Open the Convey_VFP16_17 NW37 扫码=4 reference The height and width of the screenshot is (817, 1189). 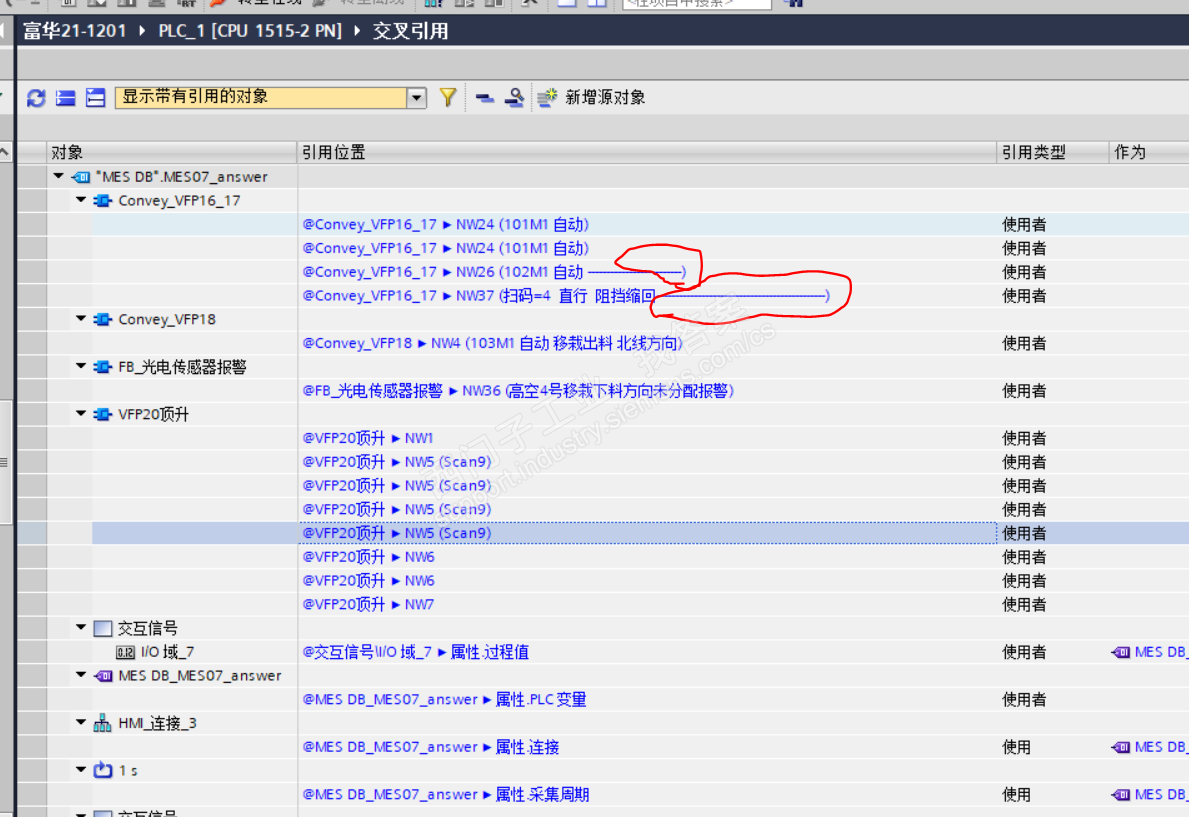coord(566,295)
